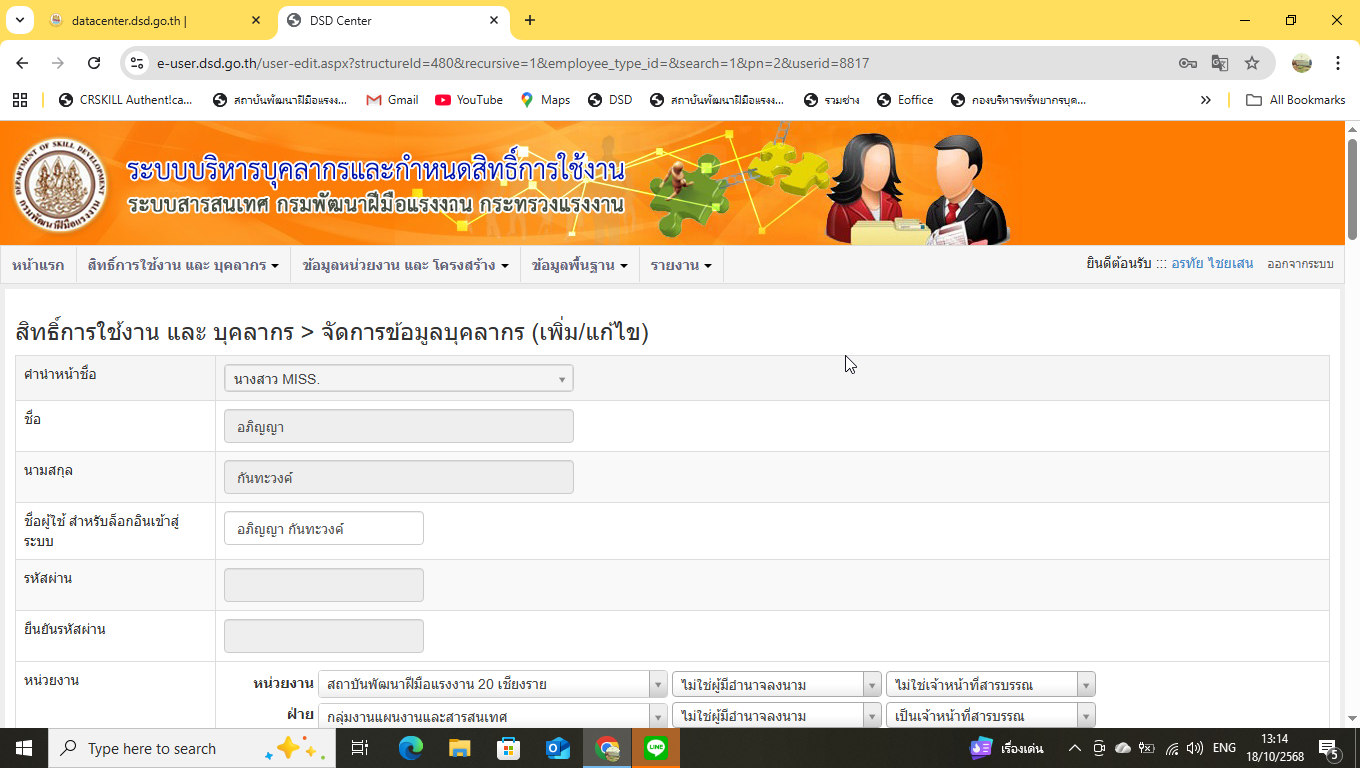Image resolution: width=1360 pixels, height=768 pixels.
Task: Open the ฝ่าย dropdown showing กลุ่มงานแผนงานและสารสนเทศ
Action: pos(492,716)
